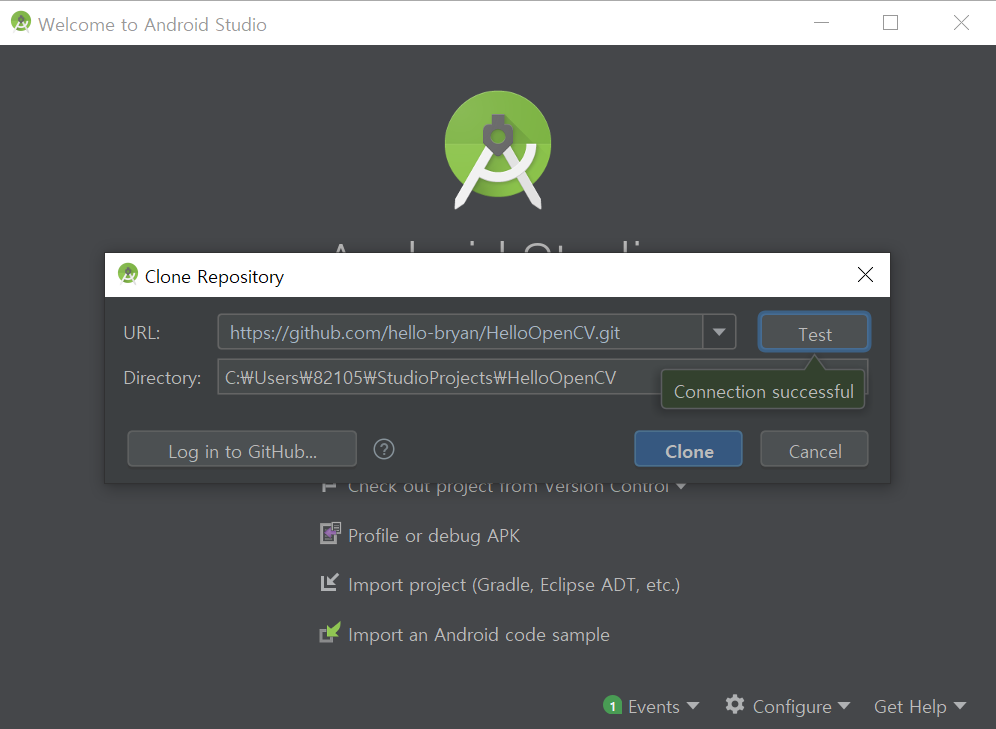Close the Welcome to Android Studio window
Viewport: 996px width, 729px height.
(961, 22)
